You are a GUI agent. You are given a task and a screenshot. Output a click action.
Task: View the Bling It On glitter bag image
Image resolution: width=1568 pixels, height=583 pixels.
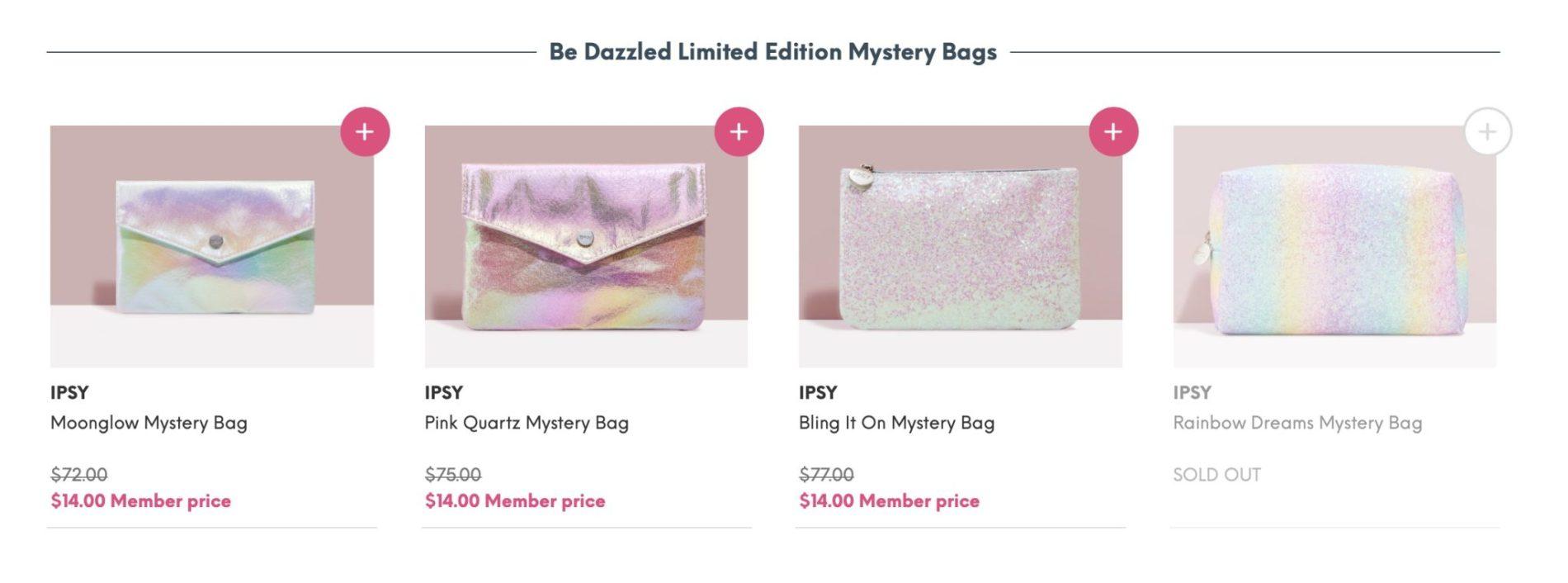coord(960,246)
